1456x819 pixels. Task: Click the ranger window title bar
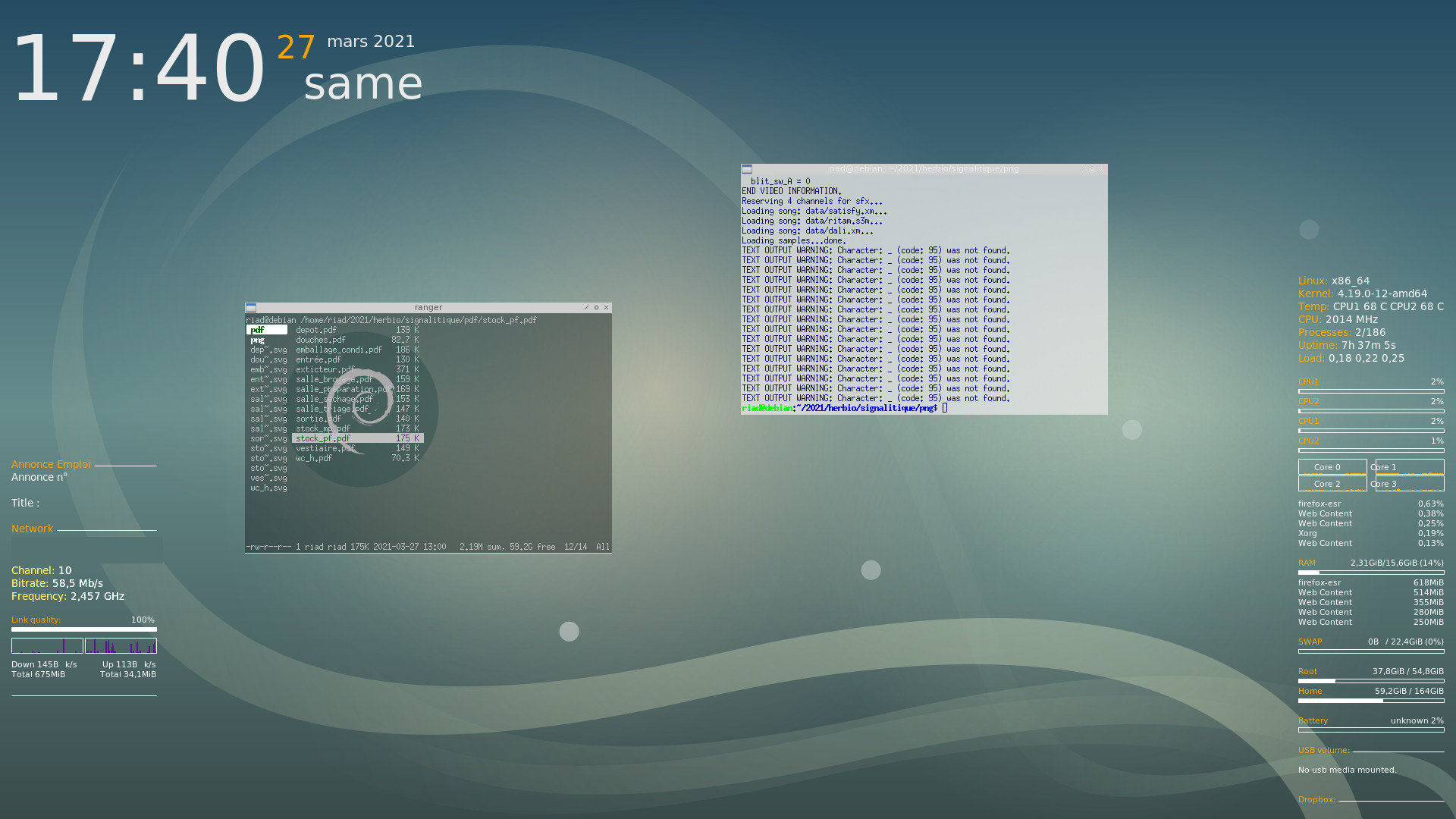tap(428, 308)
